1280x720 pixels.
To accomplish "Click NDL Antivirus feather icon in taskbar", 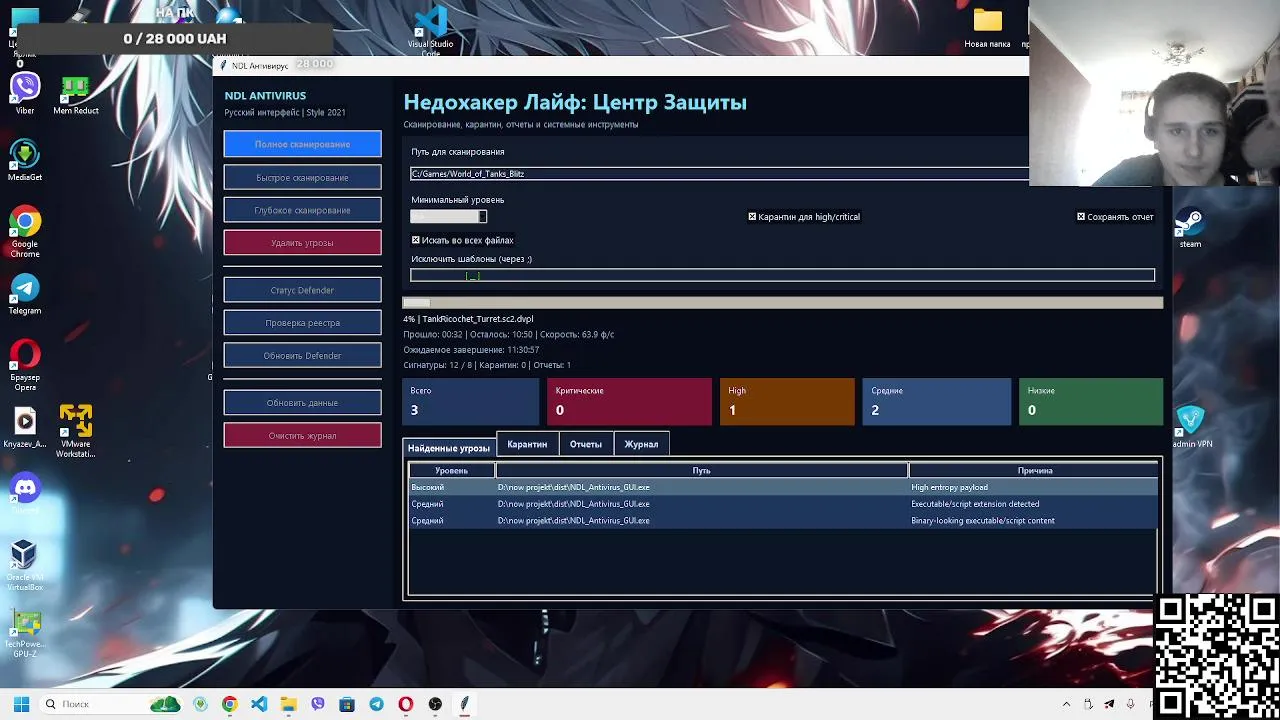I will click(x=464, y=704).
